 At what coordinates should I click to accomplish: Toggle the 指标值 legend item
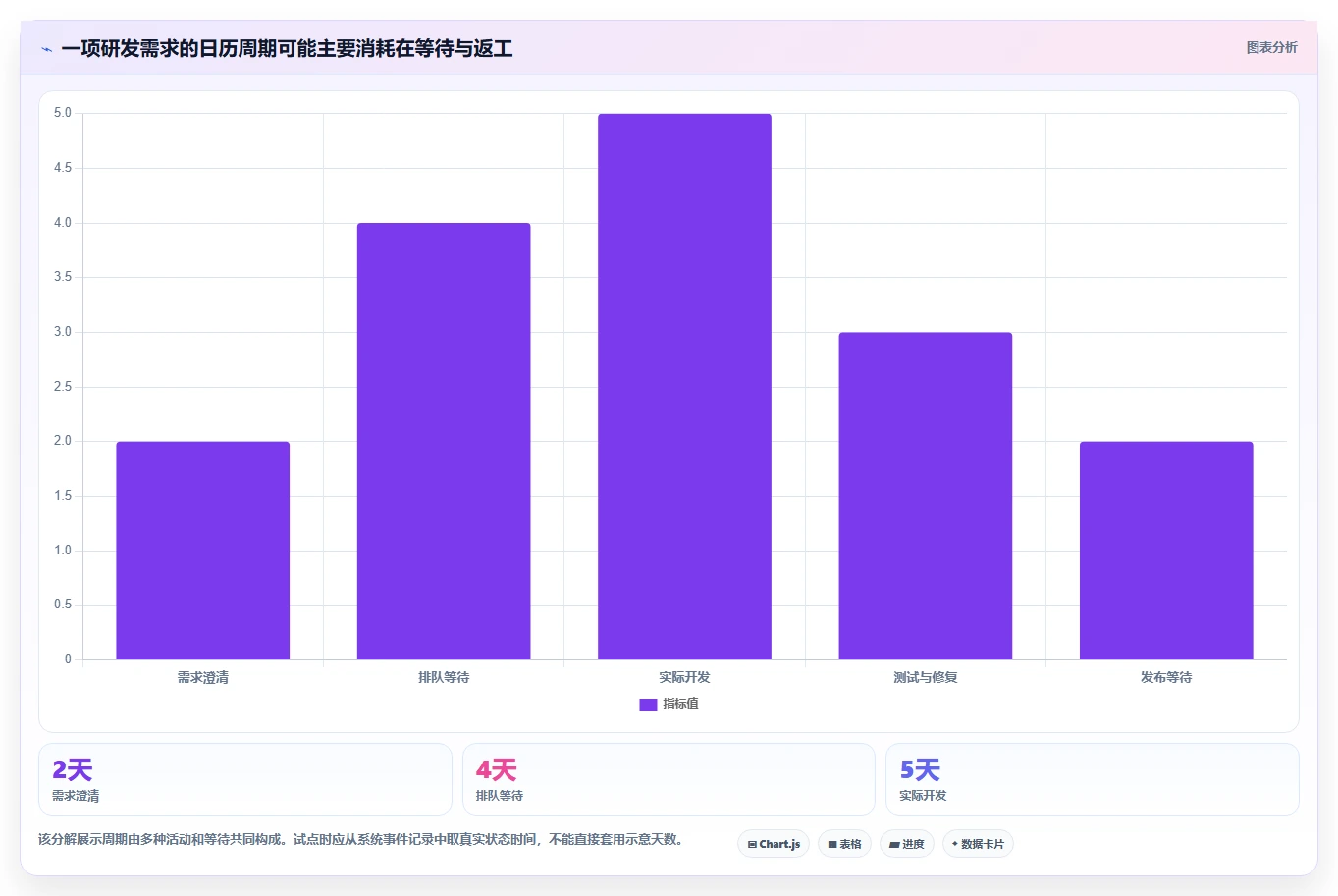tap(669, 704)
